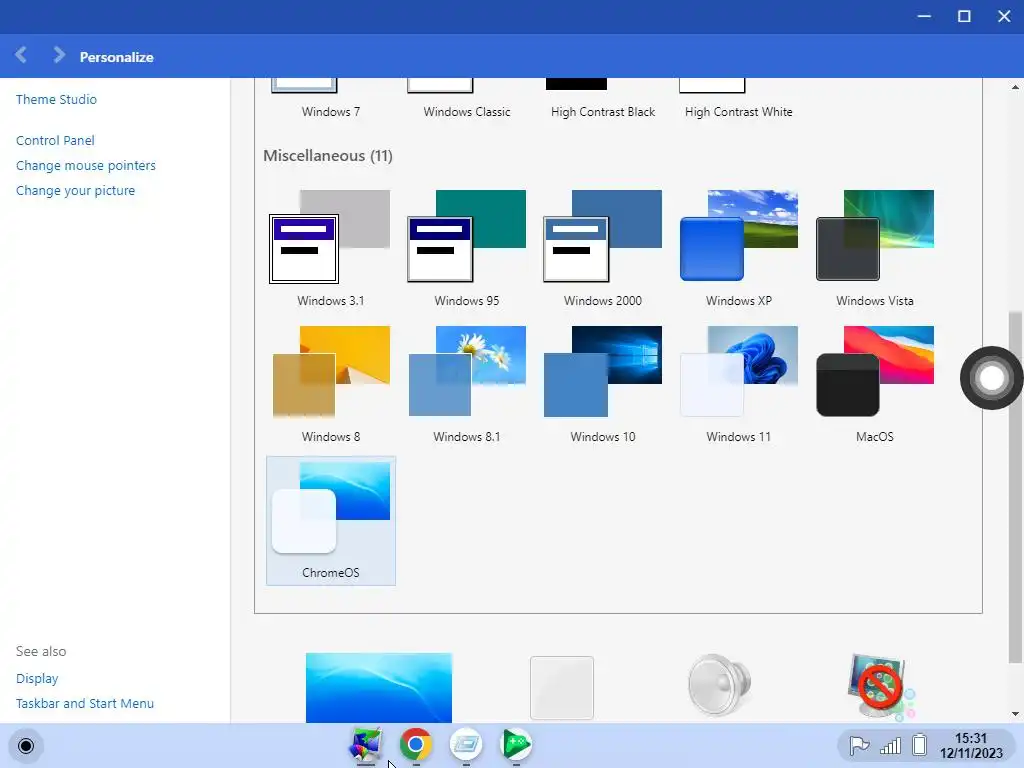Choose the Windows 8 theme
Image resolution: width=1024 pixels, height=768 pixels.
[330, 385]
